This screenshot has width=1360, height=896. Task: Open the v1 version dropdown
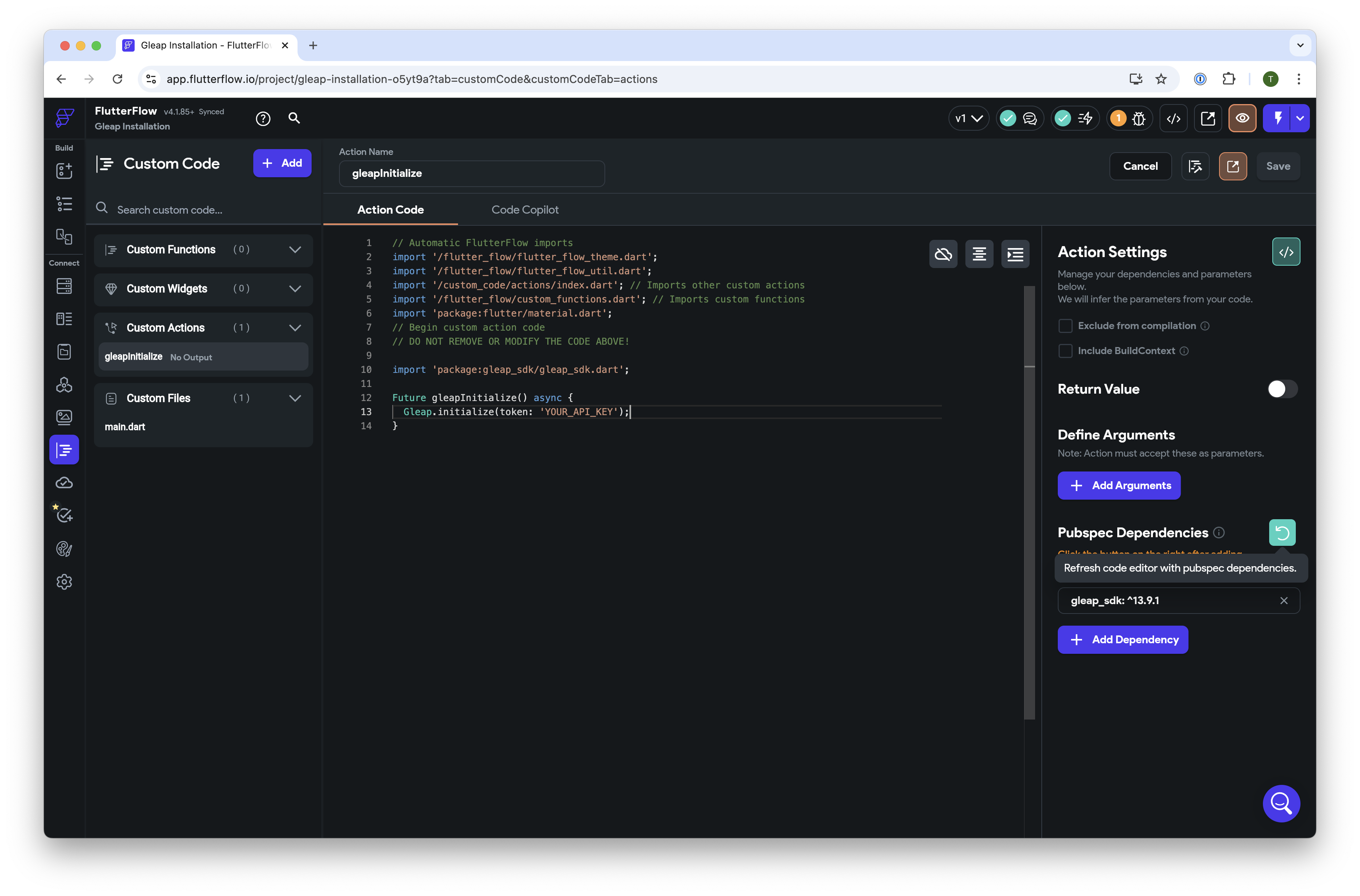point(969,118)
